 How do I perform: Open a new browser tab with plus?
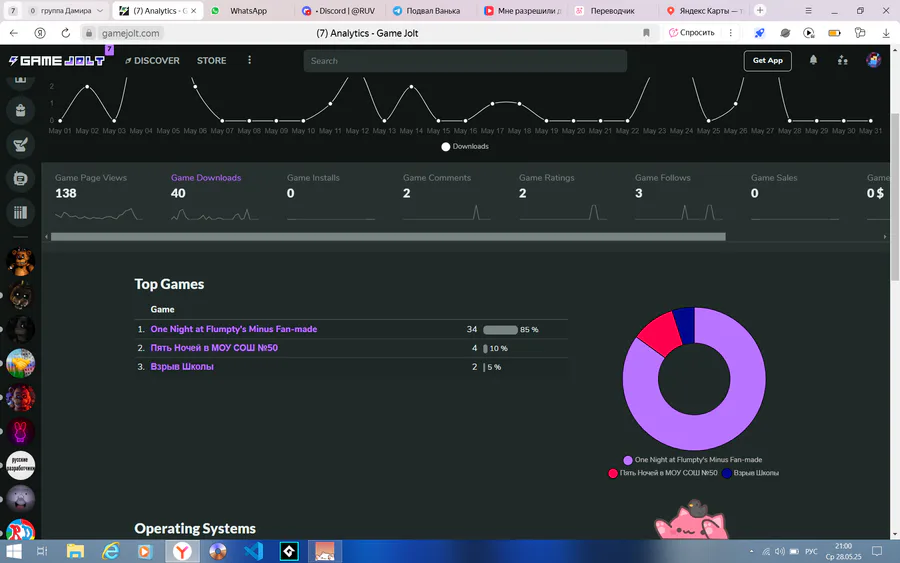pyautogui.click(x=760, y=10)
